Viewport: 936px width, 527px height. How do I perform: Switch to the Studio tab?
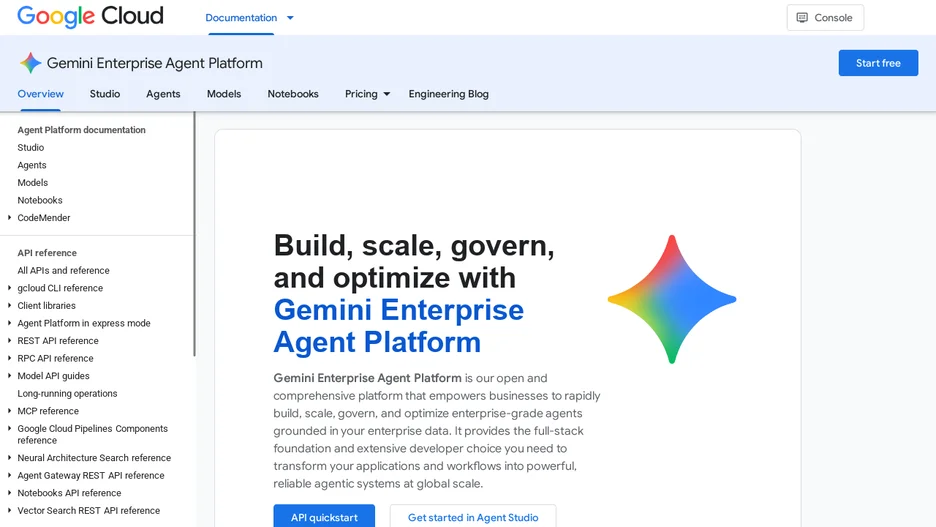coord(105,94)
